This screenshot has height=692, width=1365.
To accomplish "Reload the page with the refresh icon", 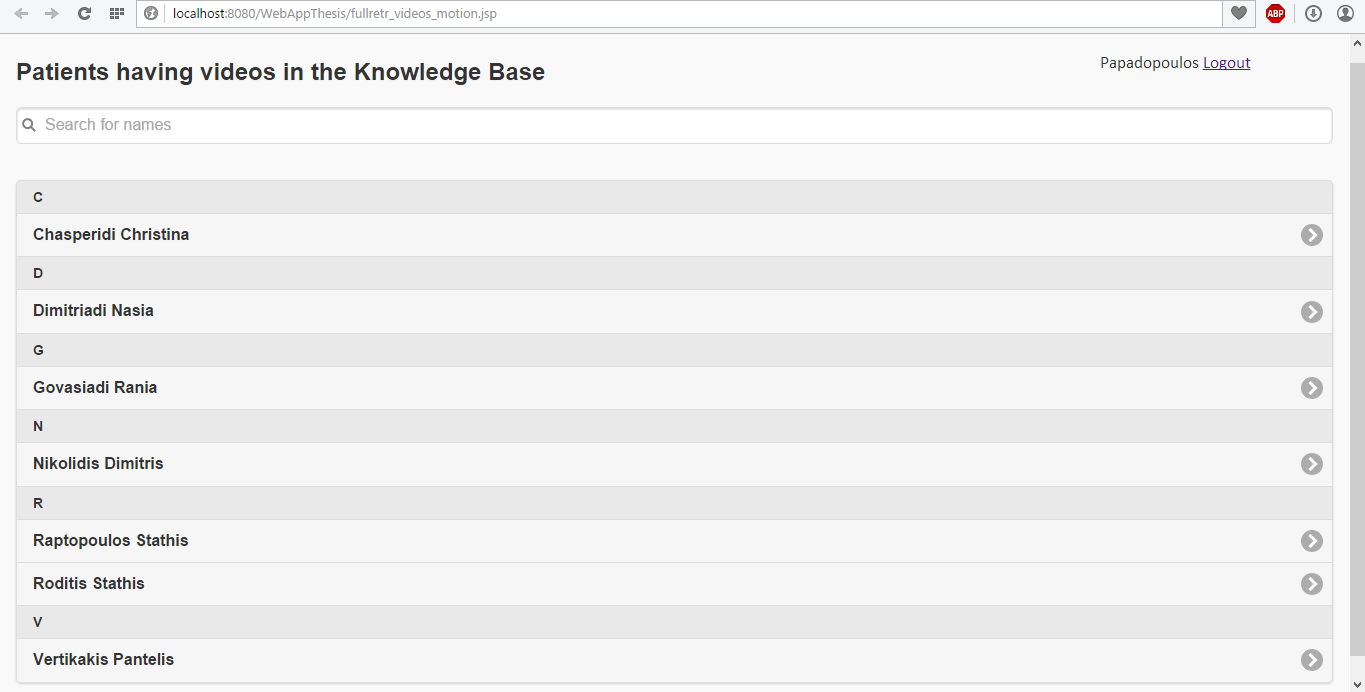I will click(x=84, y=13).
